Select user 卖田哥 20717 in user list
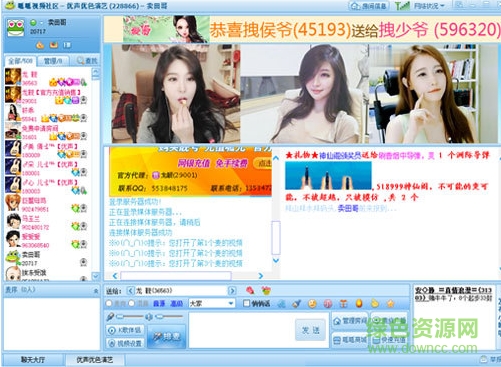The width and height of the screenshot is (501, 367). point(47,258)
